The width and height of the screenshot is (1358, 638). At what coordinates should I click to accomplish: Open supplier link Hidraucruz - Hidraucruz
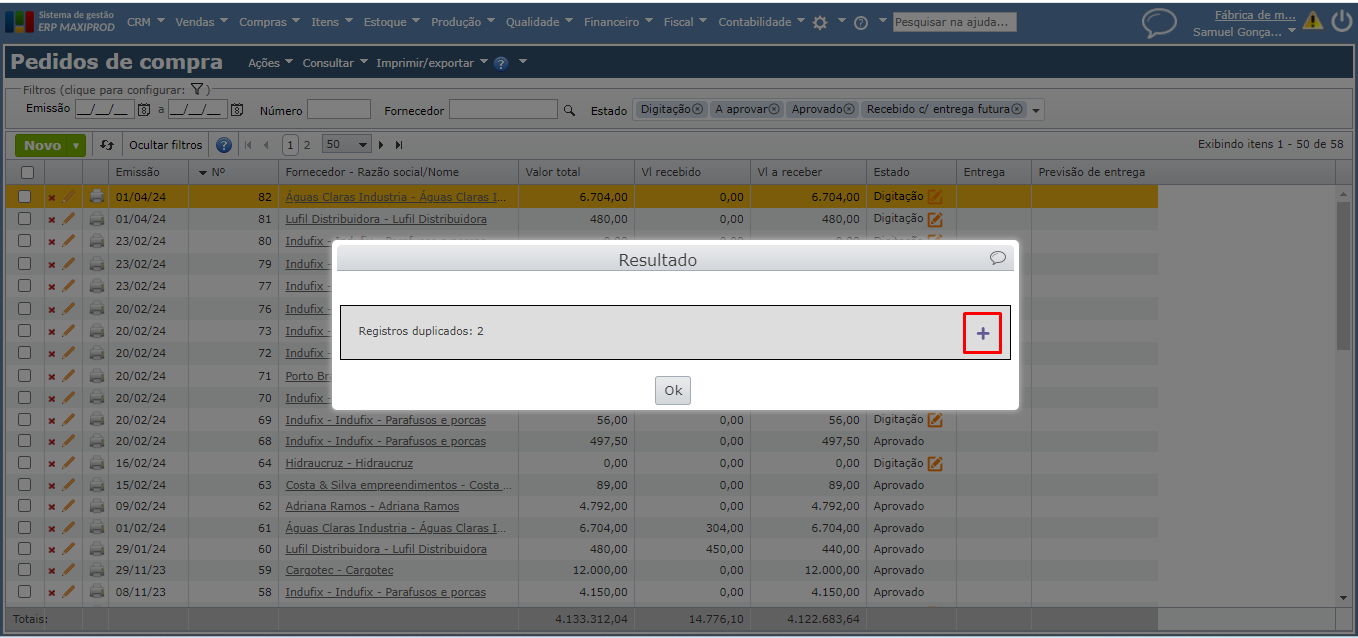pyautogui.click(x=349, y=463)
